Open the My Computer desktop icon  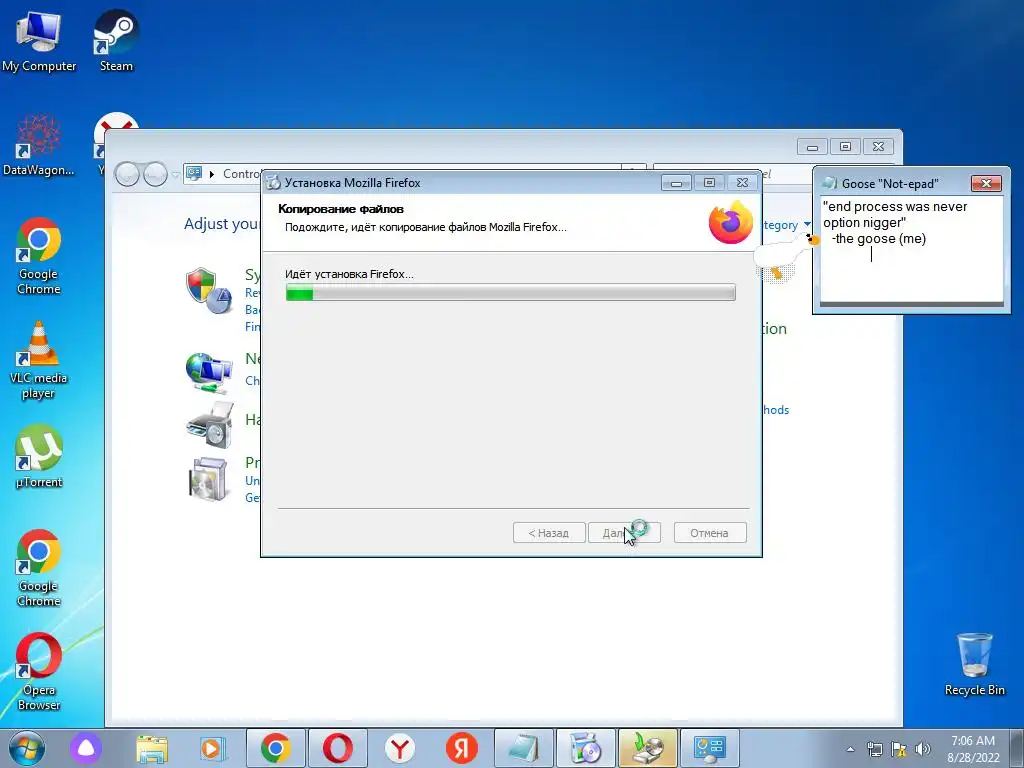click(x=39, y=40)
